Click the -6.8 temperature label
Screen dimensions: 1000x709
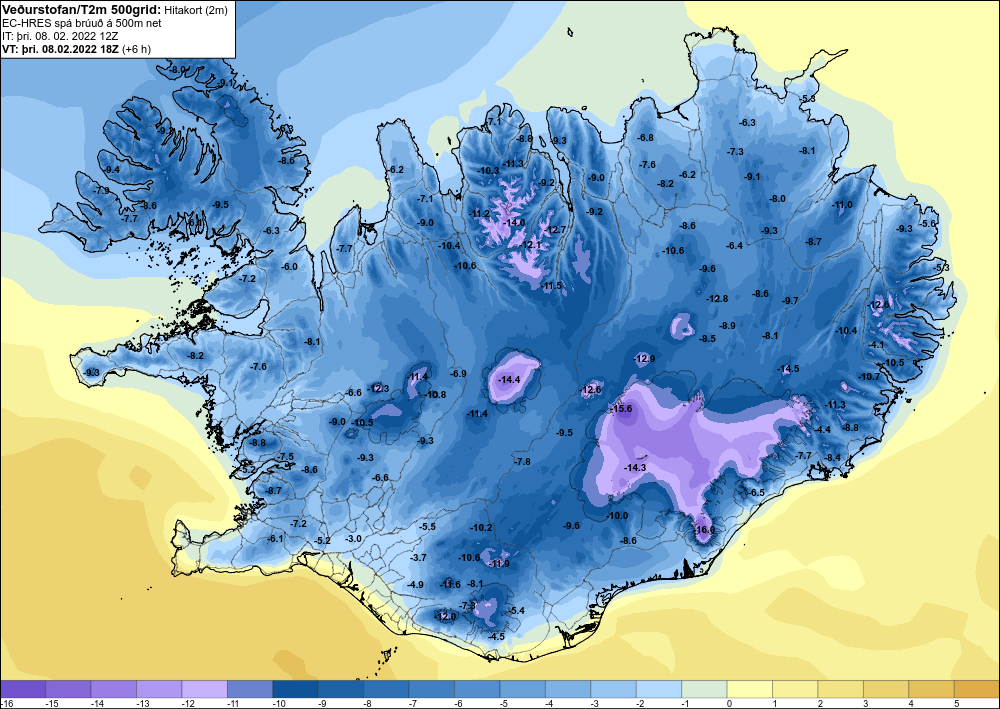click(645, 138)
